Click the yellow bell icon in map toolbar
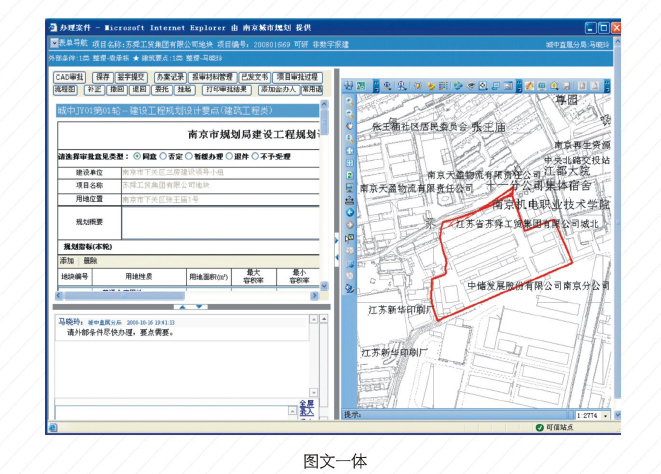 (x=554, y=86)
